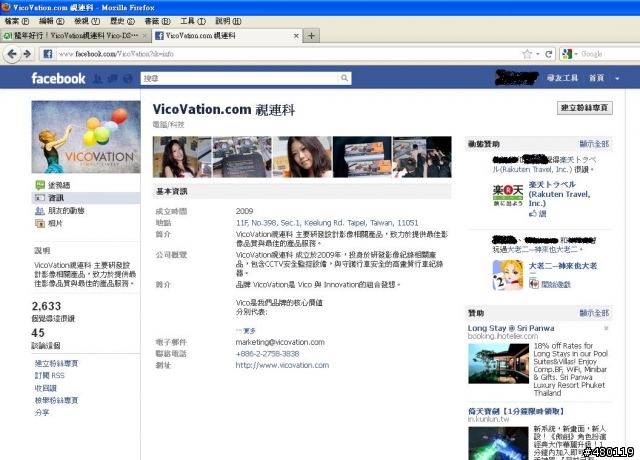Close the Long Stay @ Sri Panwa ad
The width and height of the screenshot is (640, 460).
[x=606, y=328]
